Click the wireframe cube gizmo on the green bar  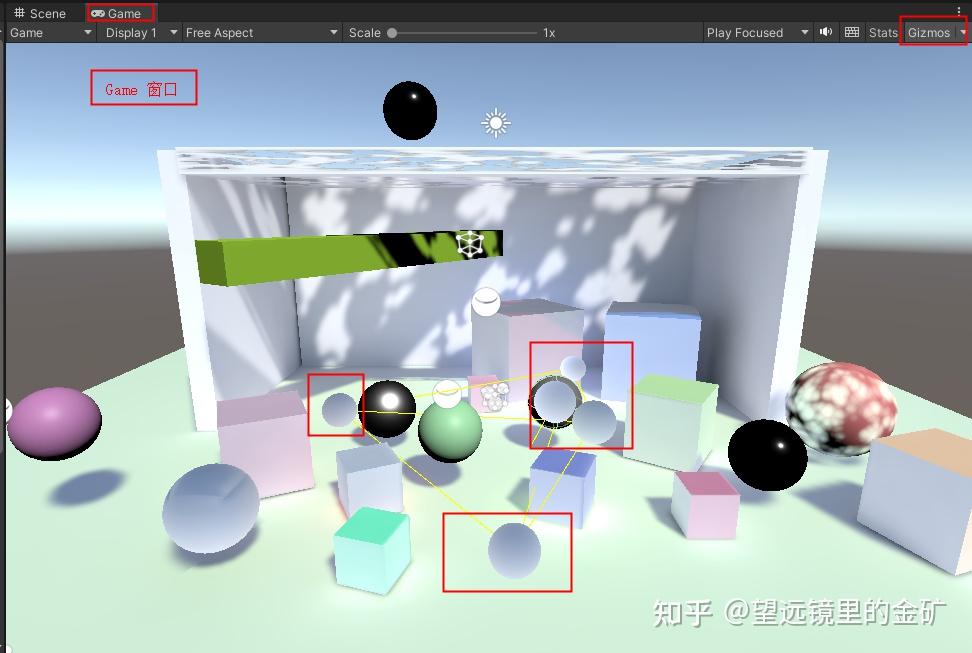[x=470, y=244]
